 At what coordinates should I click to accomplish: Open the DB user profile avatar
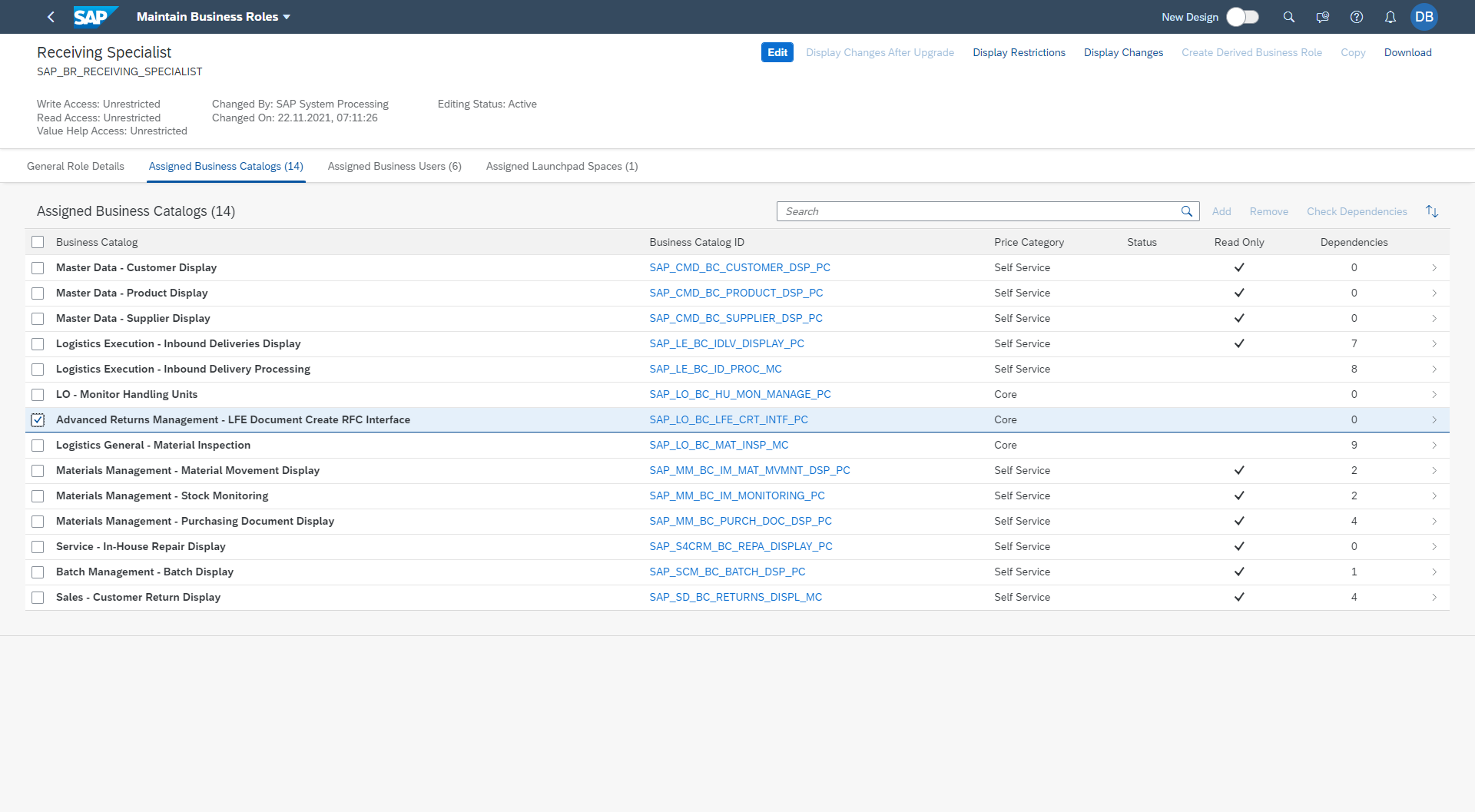pyautogui.click(x=1424, y=17)
